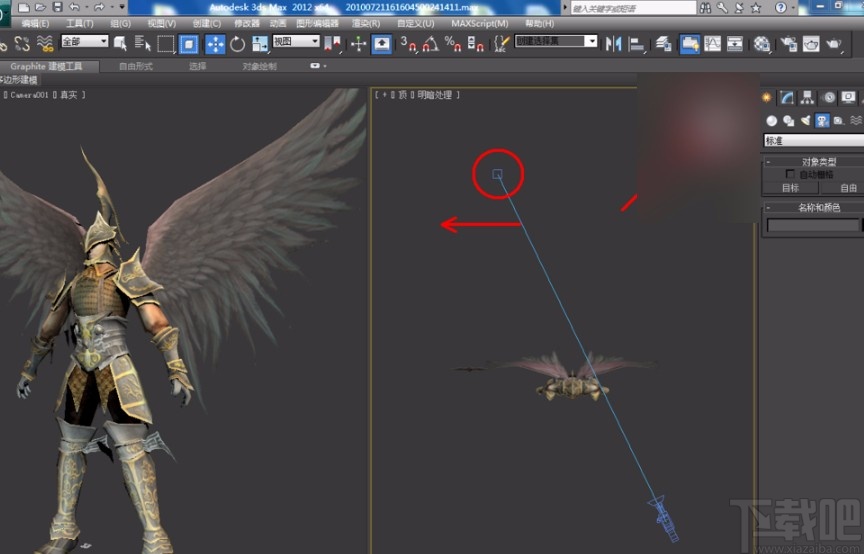Click the 目标 camera button
This screenshot has width=864, height=554.
pos(790,188)
